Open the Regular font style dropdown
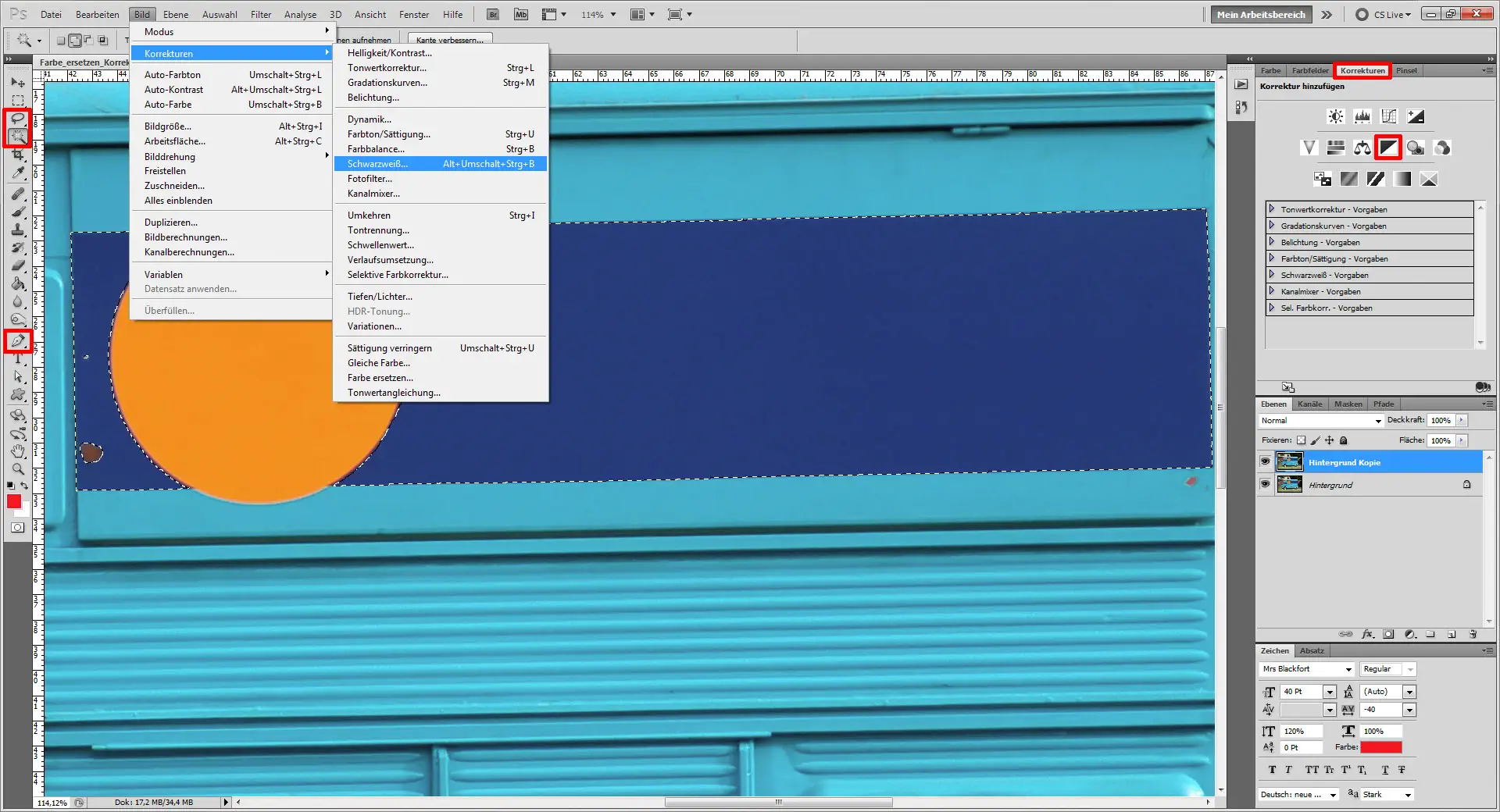 [1387, 669]
